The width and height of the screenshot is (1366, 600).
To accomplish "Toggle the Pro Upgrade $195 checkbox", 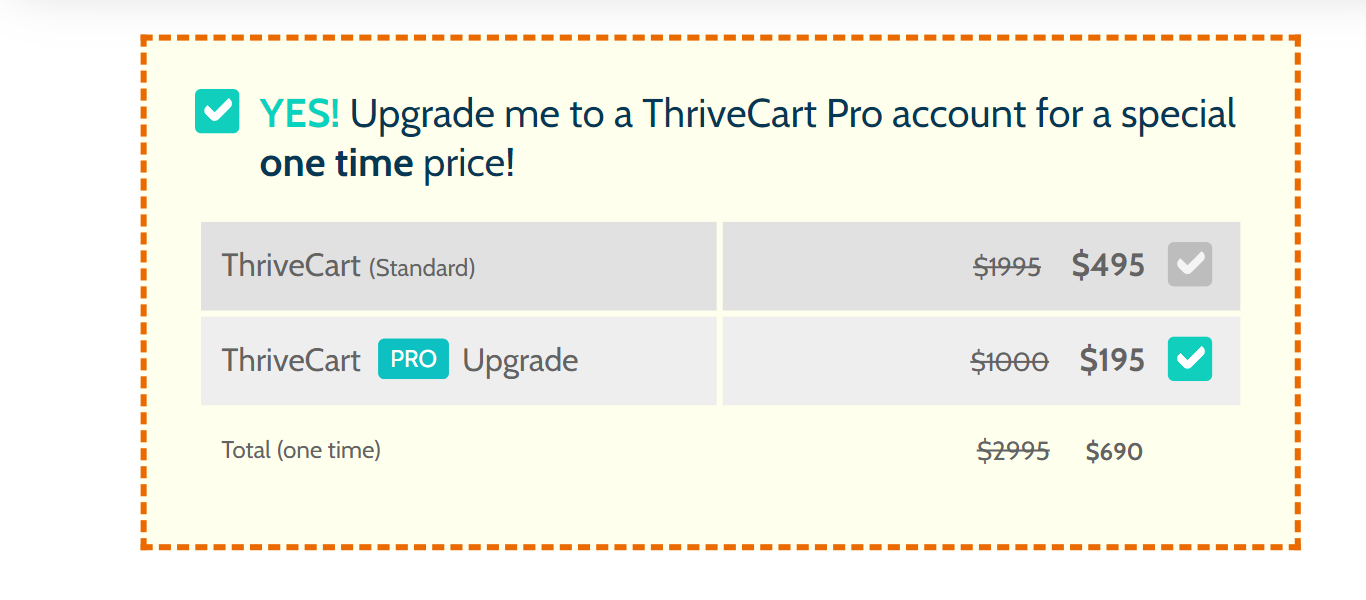I will coord(1190,359).
